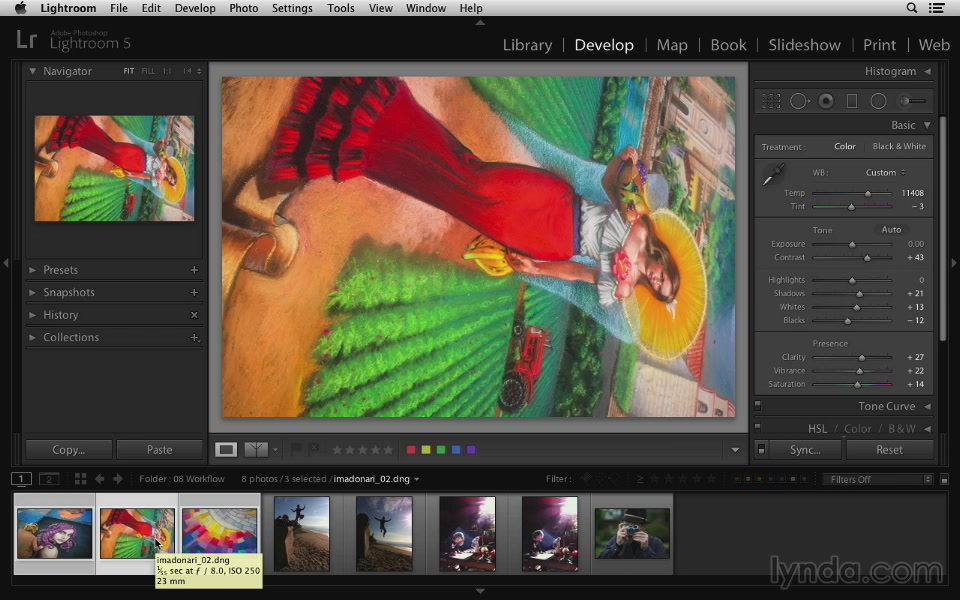Click the Navigator preview image
960x600 pixels.
click(x=114, y=168)
